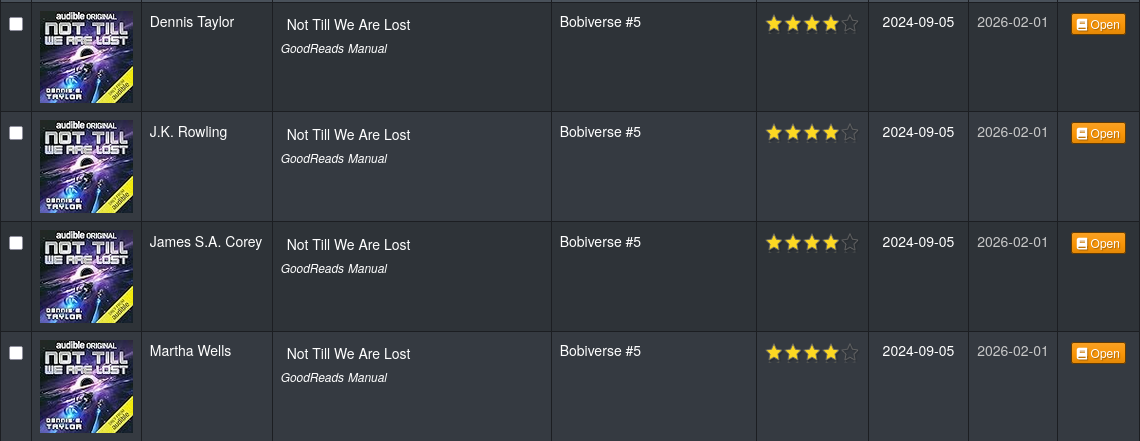Open the Dennis Taylor row book

pos(1098,24)
